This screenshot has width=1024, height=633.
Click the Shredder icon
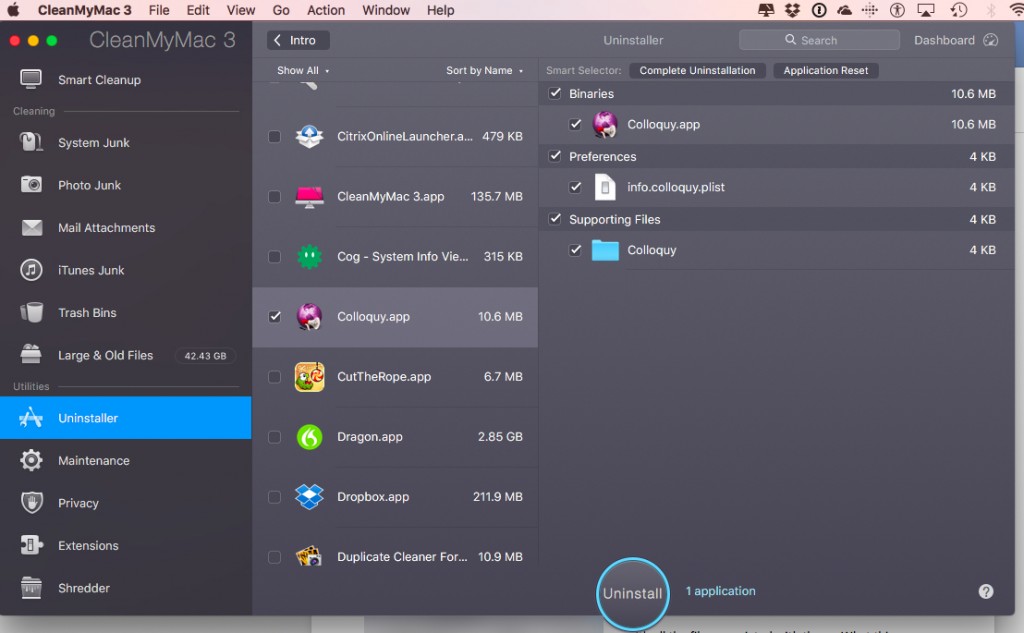click(x=31, y=587)
